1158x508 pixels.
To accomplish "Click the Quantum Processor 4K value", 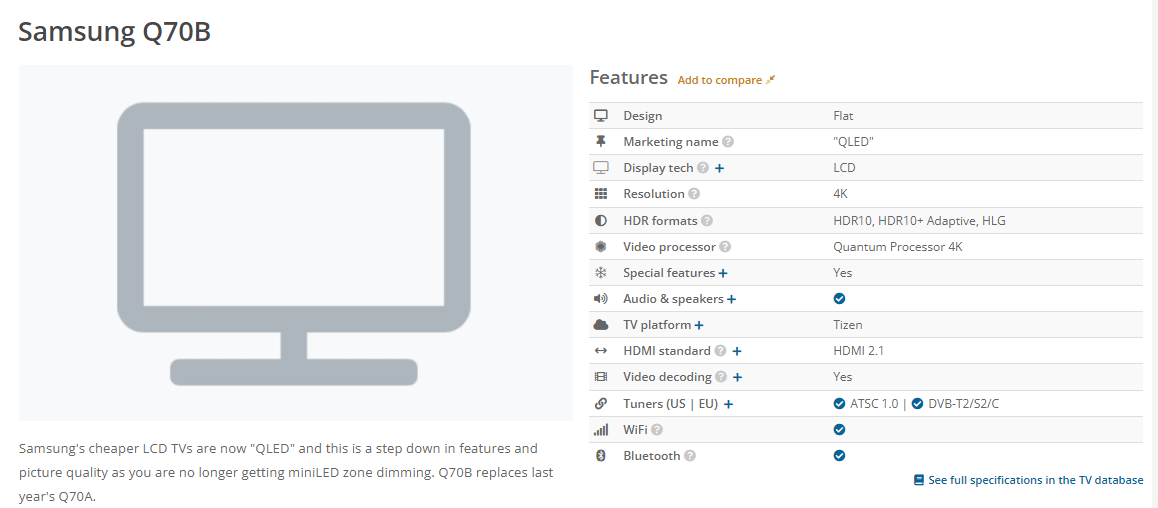I will (898, 247).
